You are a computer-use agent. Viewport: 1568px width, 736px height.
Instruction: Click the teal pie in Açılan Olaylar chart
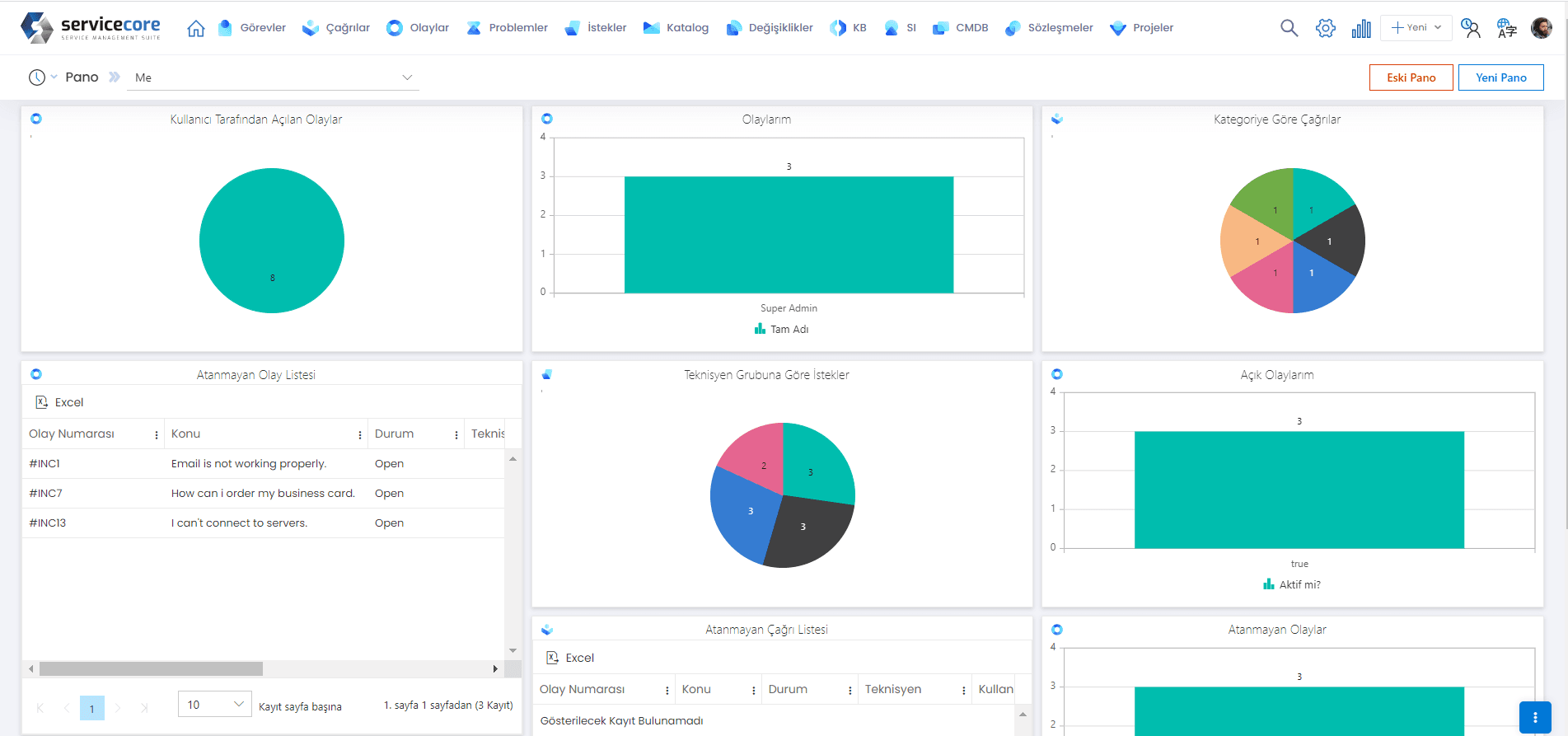[x=272, y=241]
